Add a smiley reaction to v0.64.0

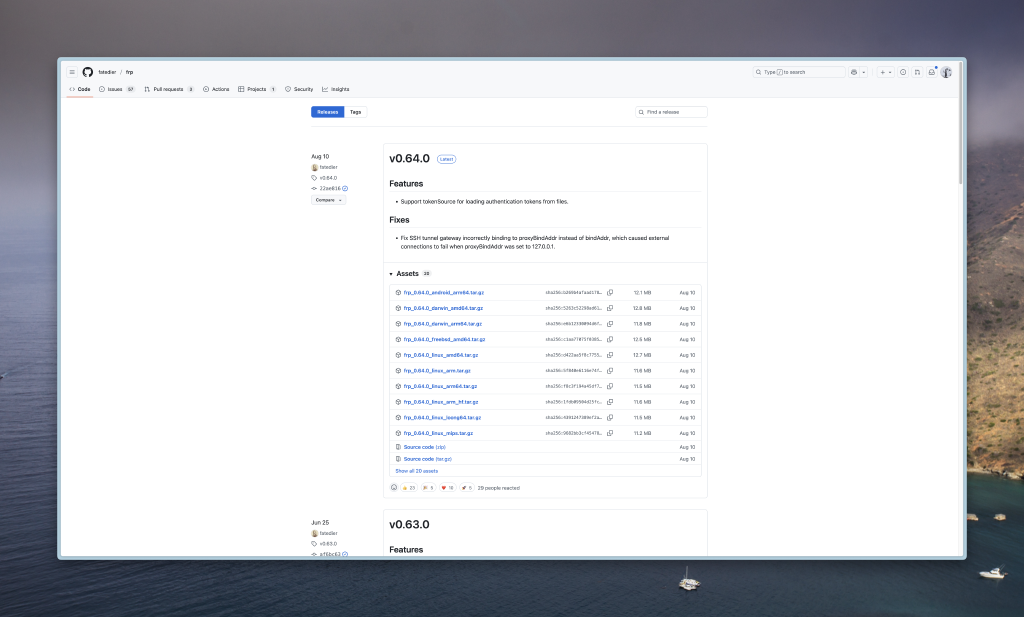(x=394, y=488)
